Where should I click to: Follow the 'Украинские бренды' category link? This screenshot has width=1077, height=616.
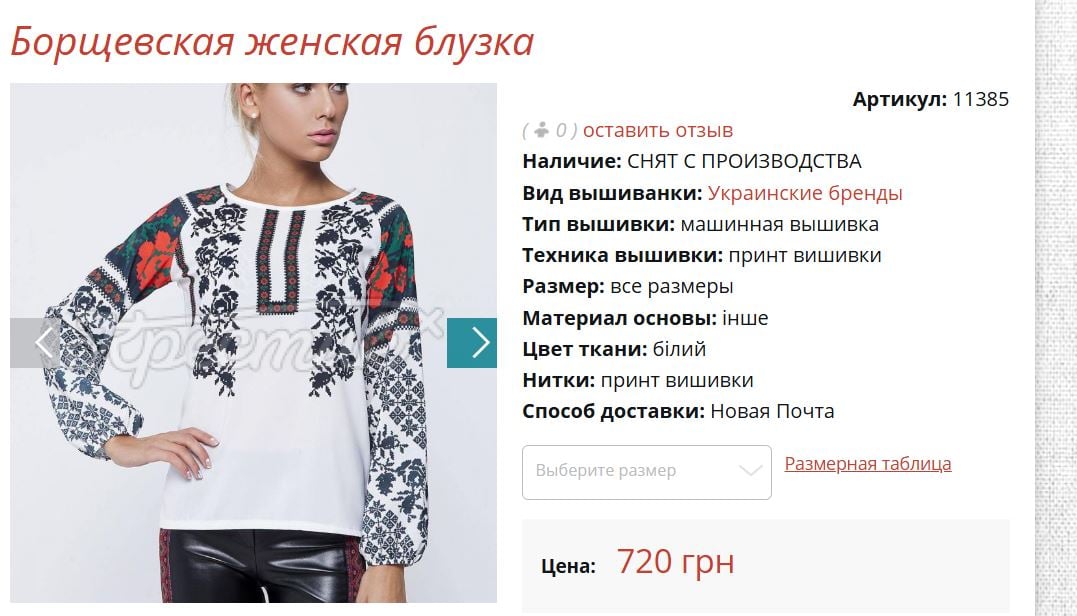[x=805, y=193]
